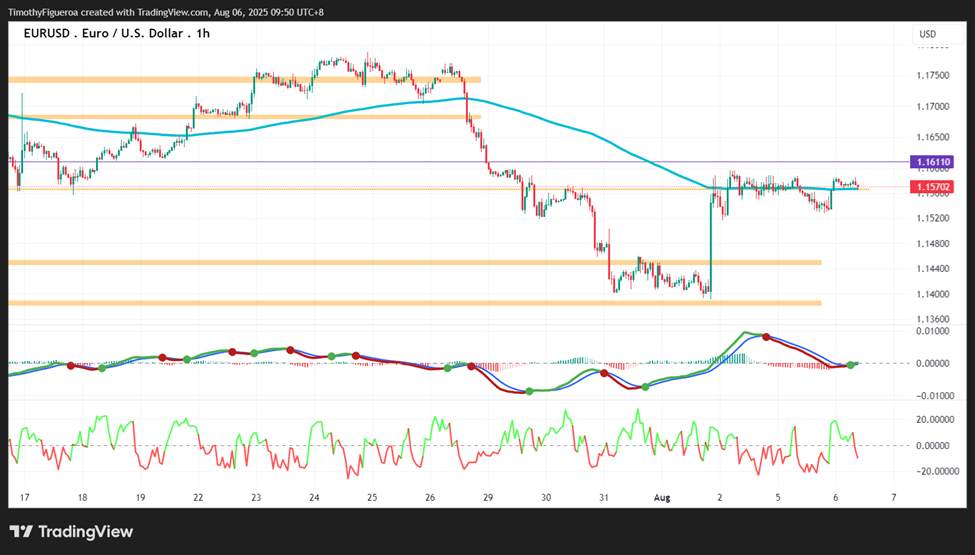The height and width of the screenshot is (555, 975).
Task: Select the 1.16110 purple price label
Action: 930,162
